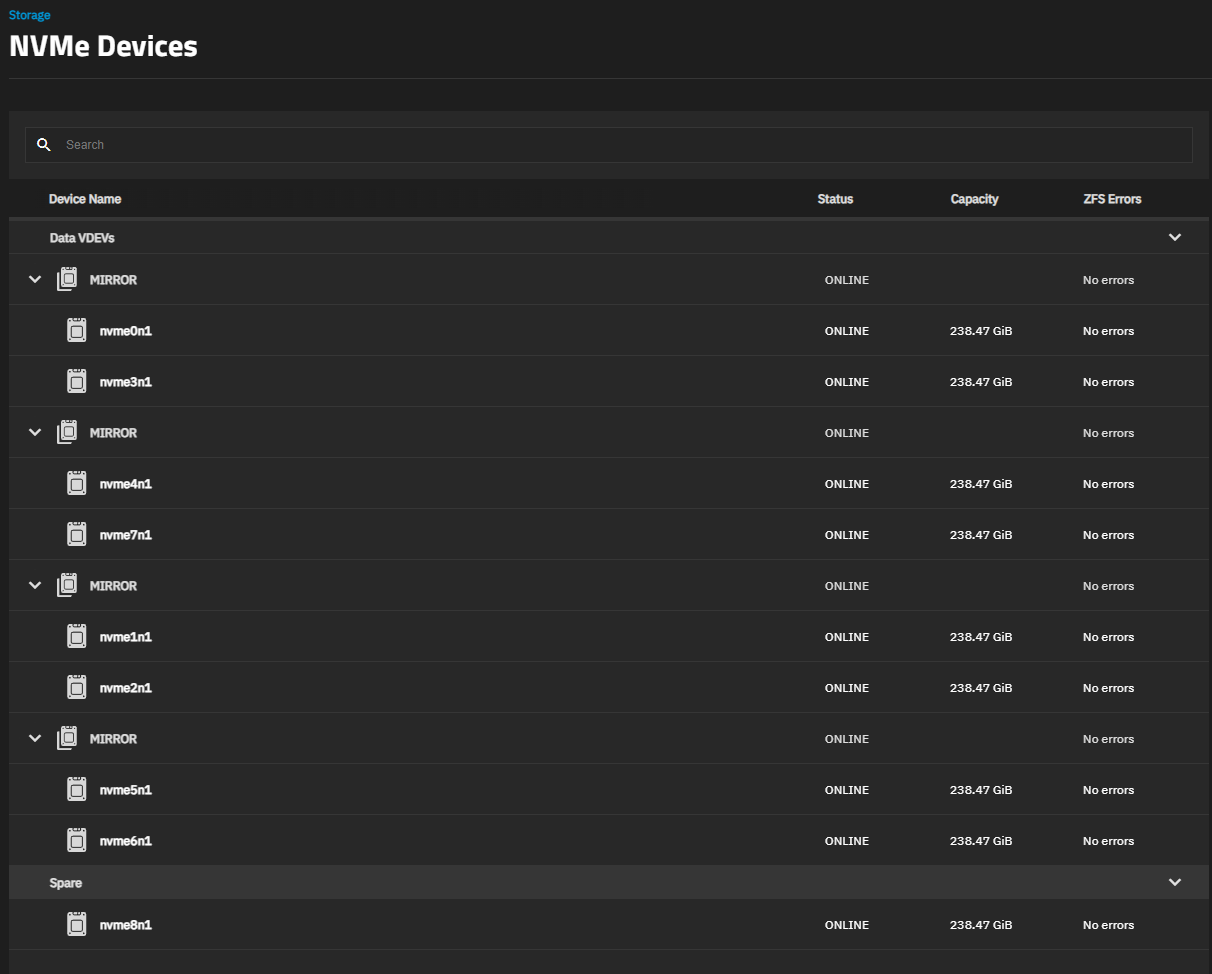Viewport: 1212px width, 974px height.
Task: Click the NVMe Devices page title
Action: [103, 46]
